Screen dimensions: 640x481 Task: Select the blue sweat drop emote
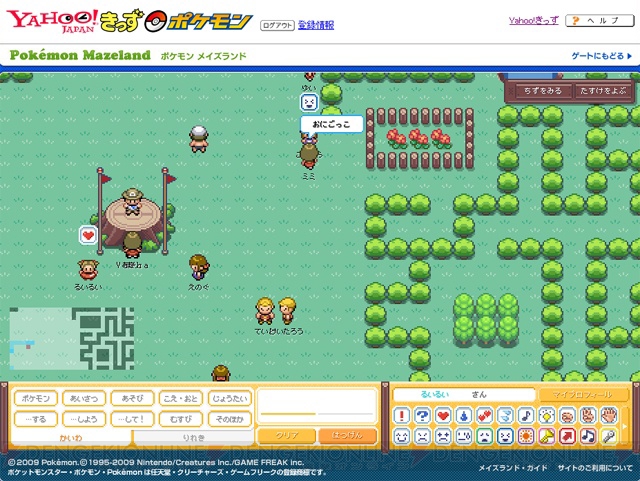[x=464, y=416]
